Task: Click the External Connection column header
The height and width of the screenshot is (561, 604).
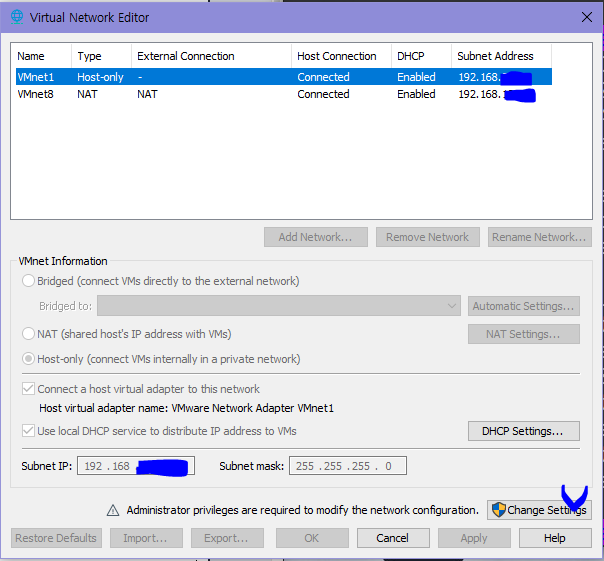Action: pos(211,56)
